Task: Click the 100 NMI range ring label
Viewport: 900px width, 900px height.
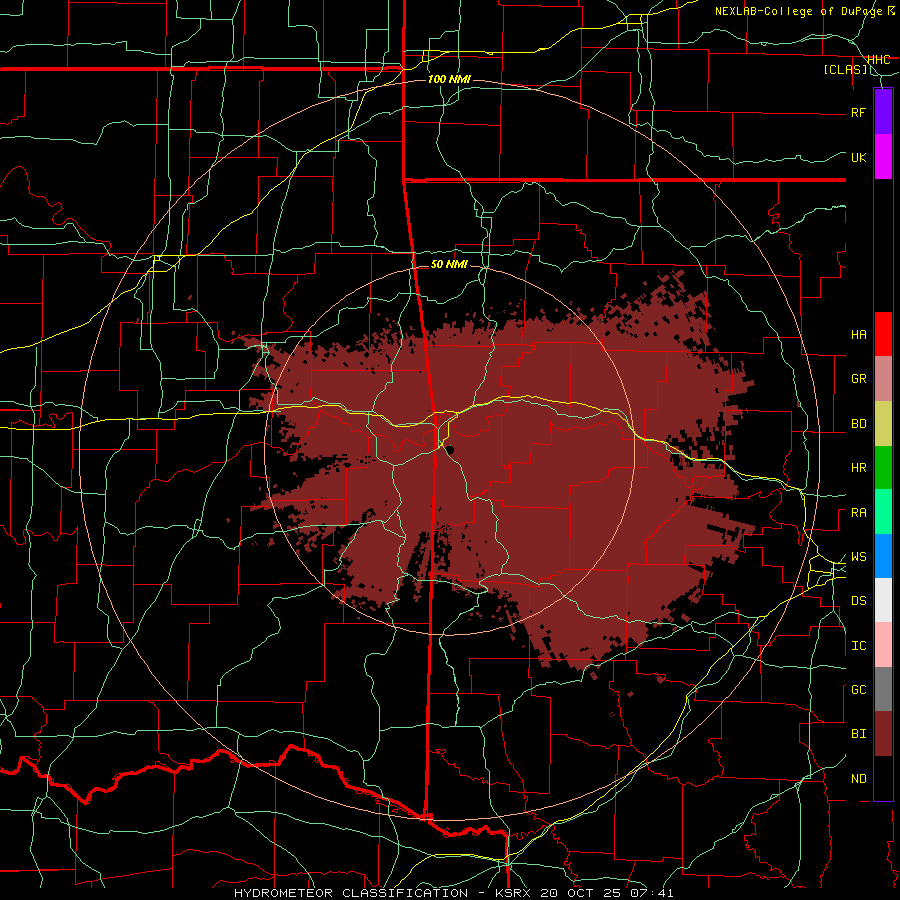Action: (449, 79)
